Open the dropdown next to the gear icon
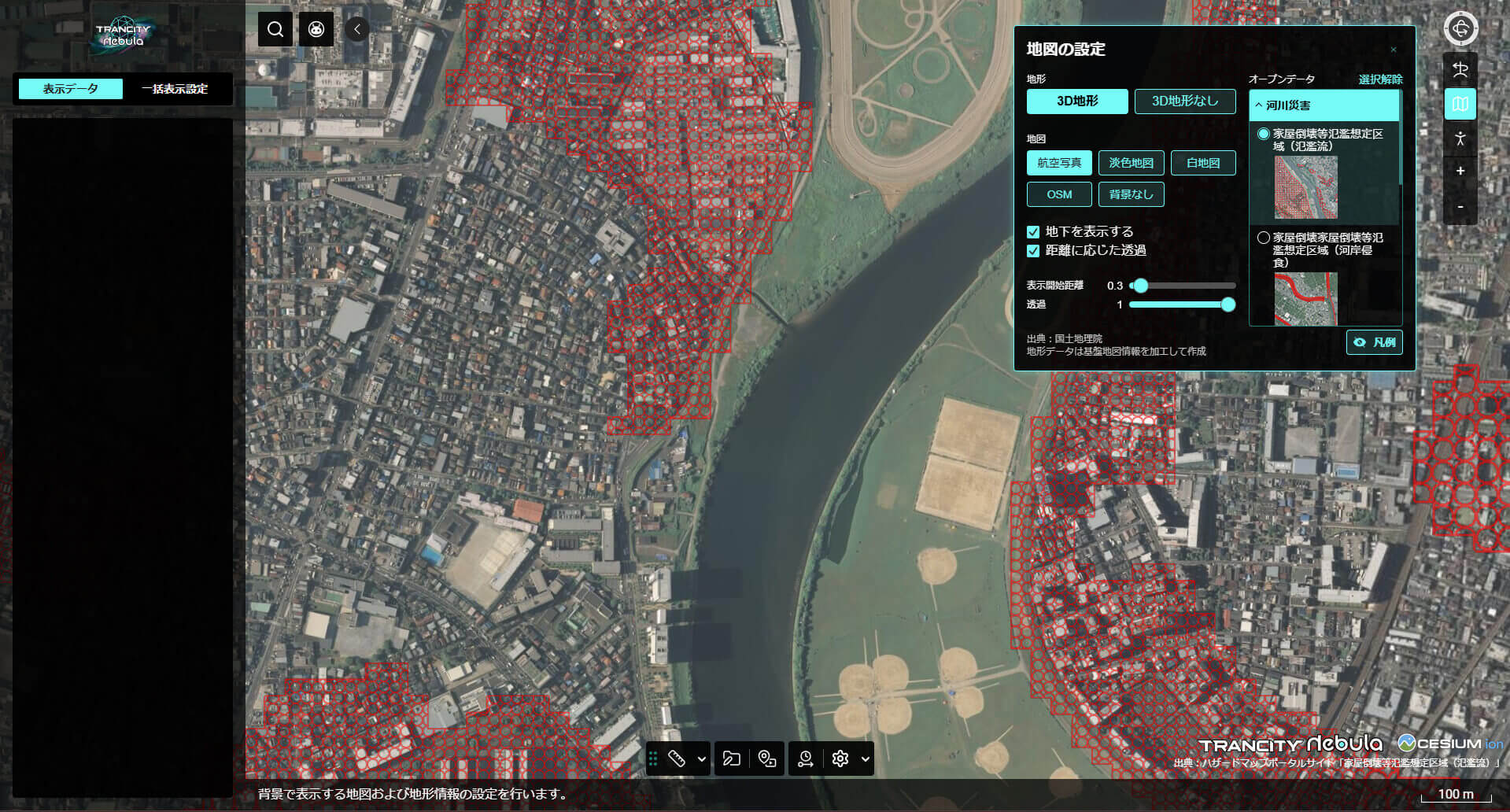 [865, 758]
